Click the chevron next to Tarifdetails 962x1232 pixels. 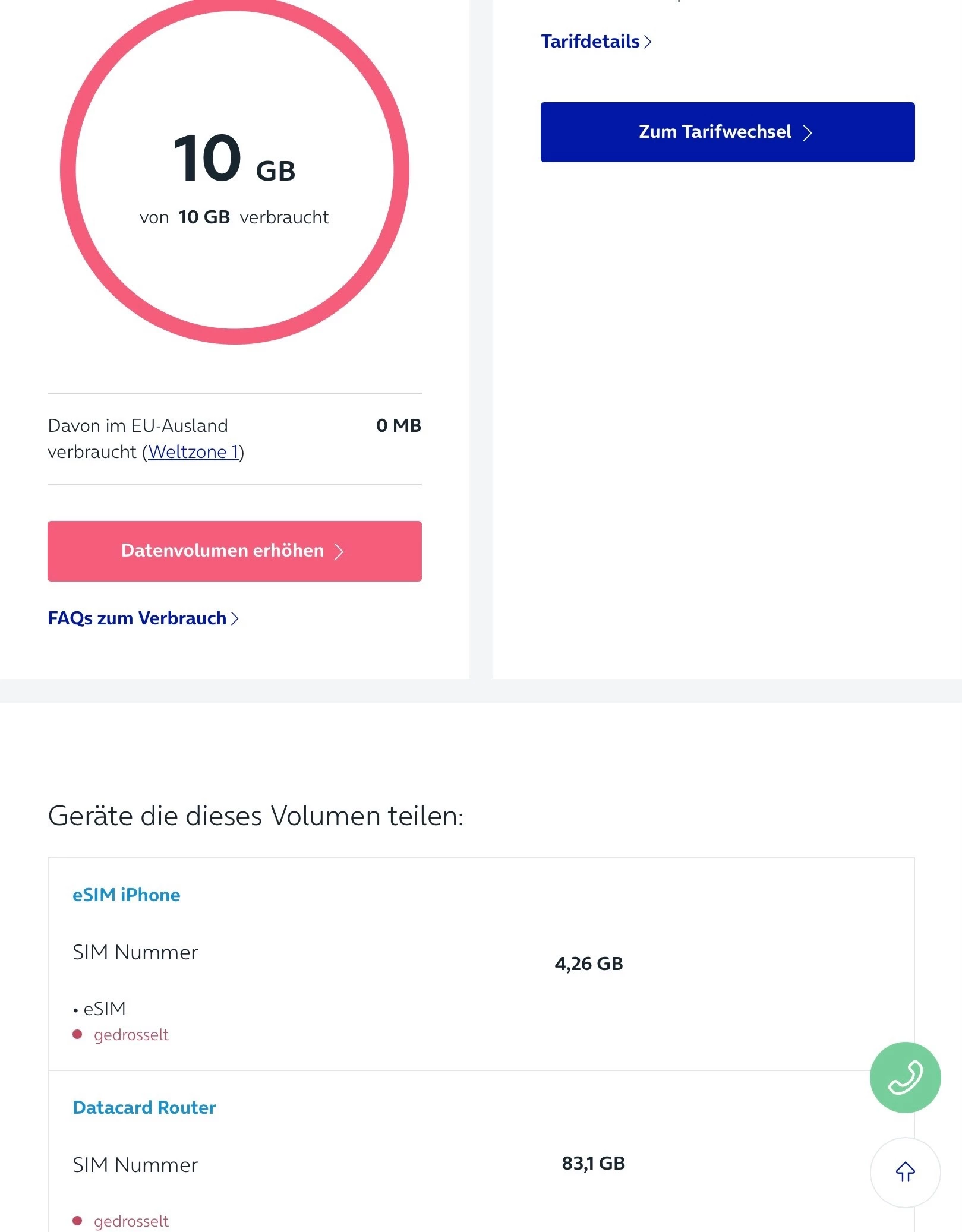pyautogui.click(x=648, y=42)
